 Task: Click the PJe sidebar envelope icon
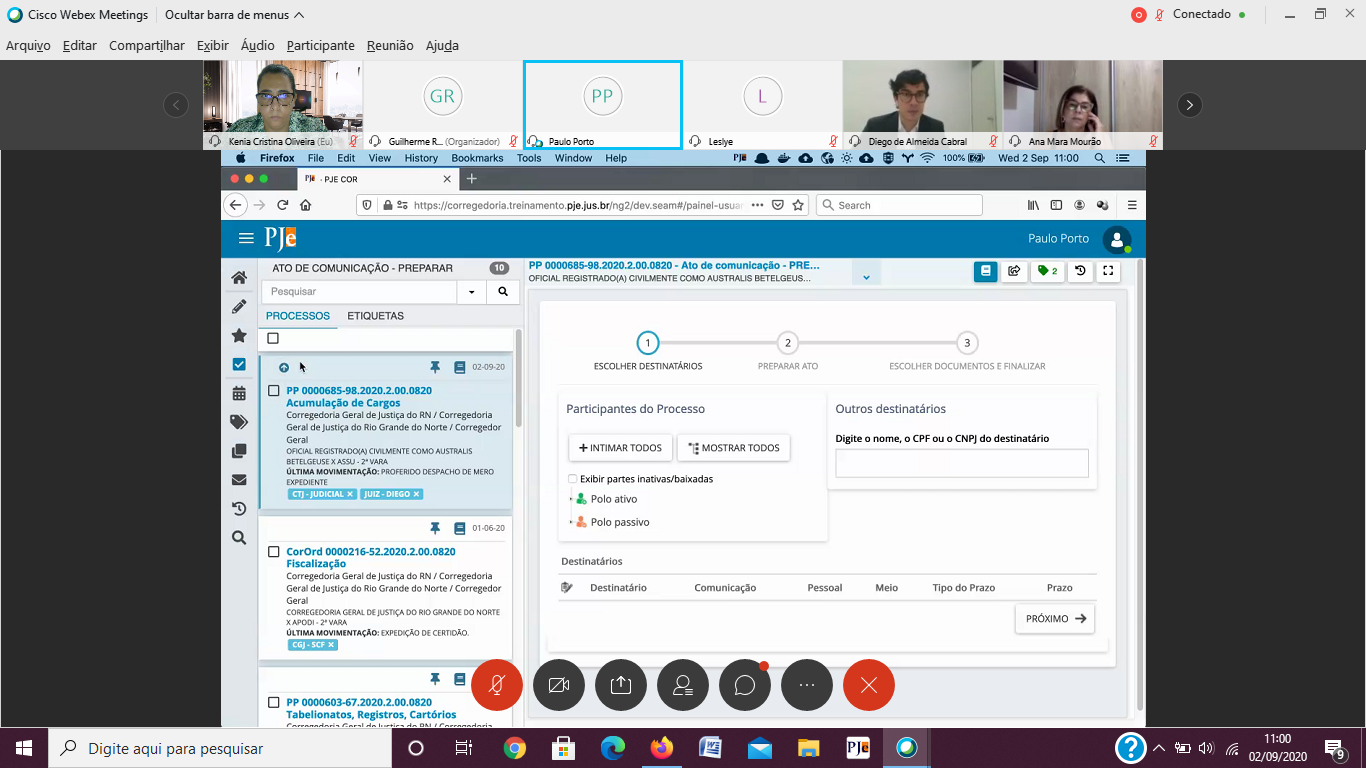click(x=239, y=480)
